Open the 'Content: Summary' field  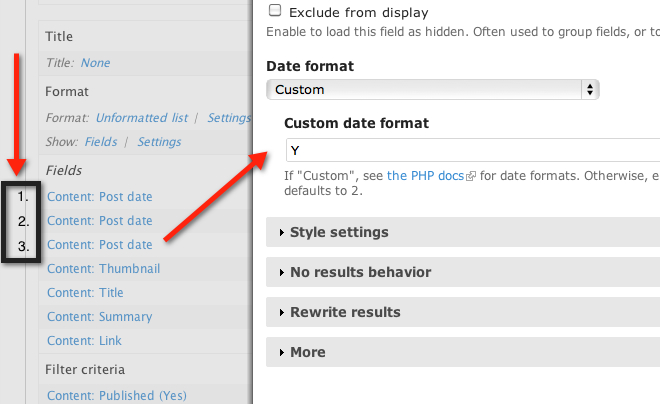[100, 317]
